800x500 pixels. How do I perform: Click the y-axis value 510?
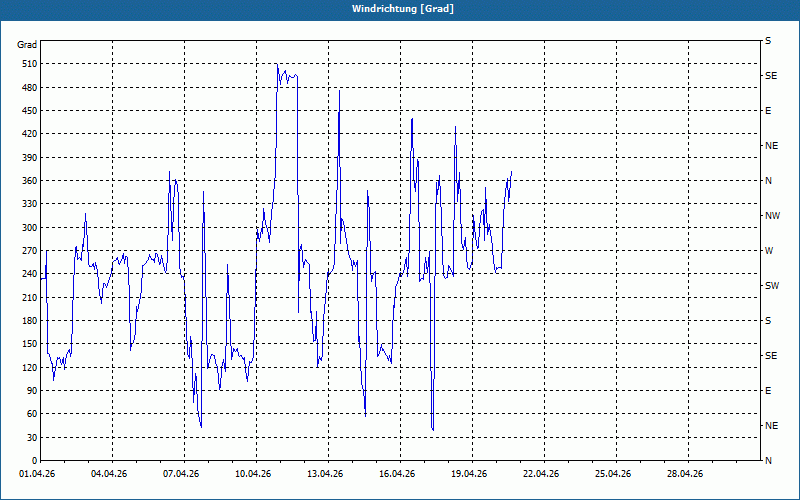pos(30,64)
